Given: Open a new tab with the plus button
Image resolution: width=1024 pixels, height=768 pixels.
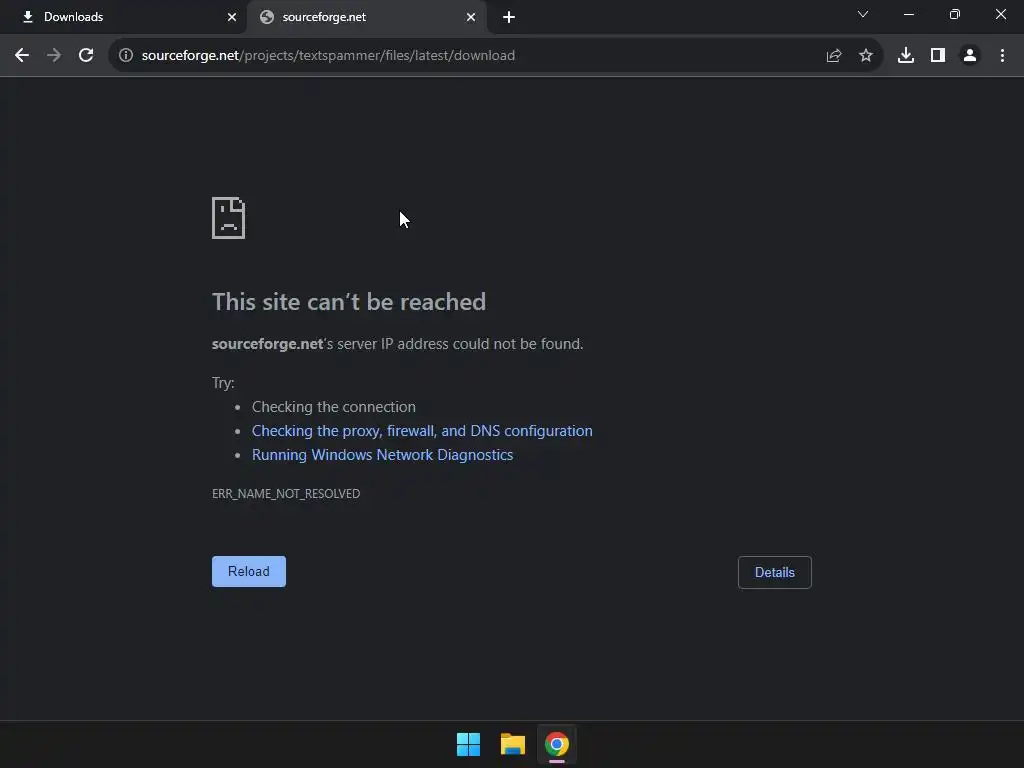Looking at the screenshot, I should (509, 18).
